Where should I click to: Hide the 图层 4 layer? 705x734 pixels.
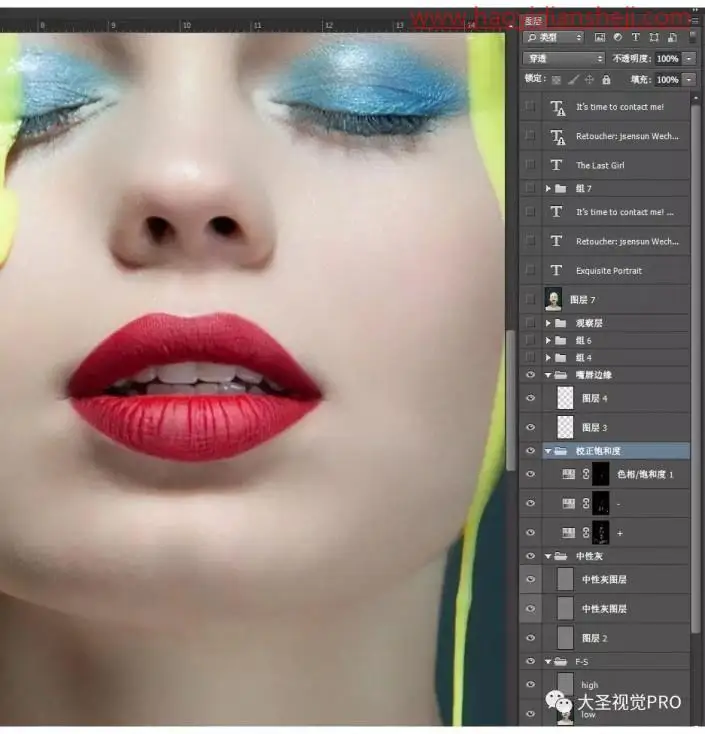[530, 398]
